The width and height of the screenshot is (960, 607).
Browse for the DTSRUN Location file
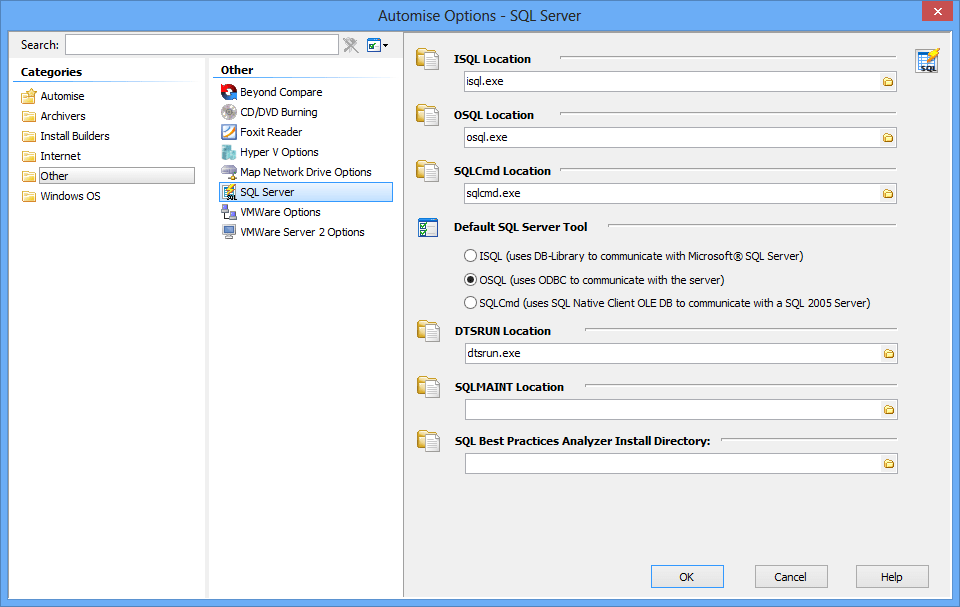pyautogui.click(x=887, y=354)
